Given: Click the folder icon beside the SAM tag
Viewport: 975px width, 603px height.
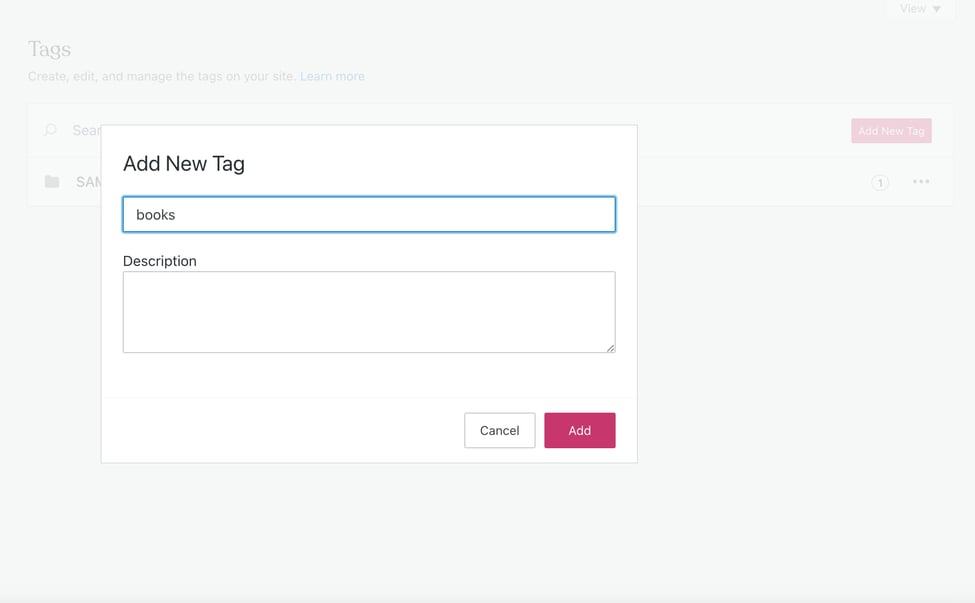Looking at the screenshot, I should (x=51, y=181).
